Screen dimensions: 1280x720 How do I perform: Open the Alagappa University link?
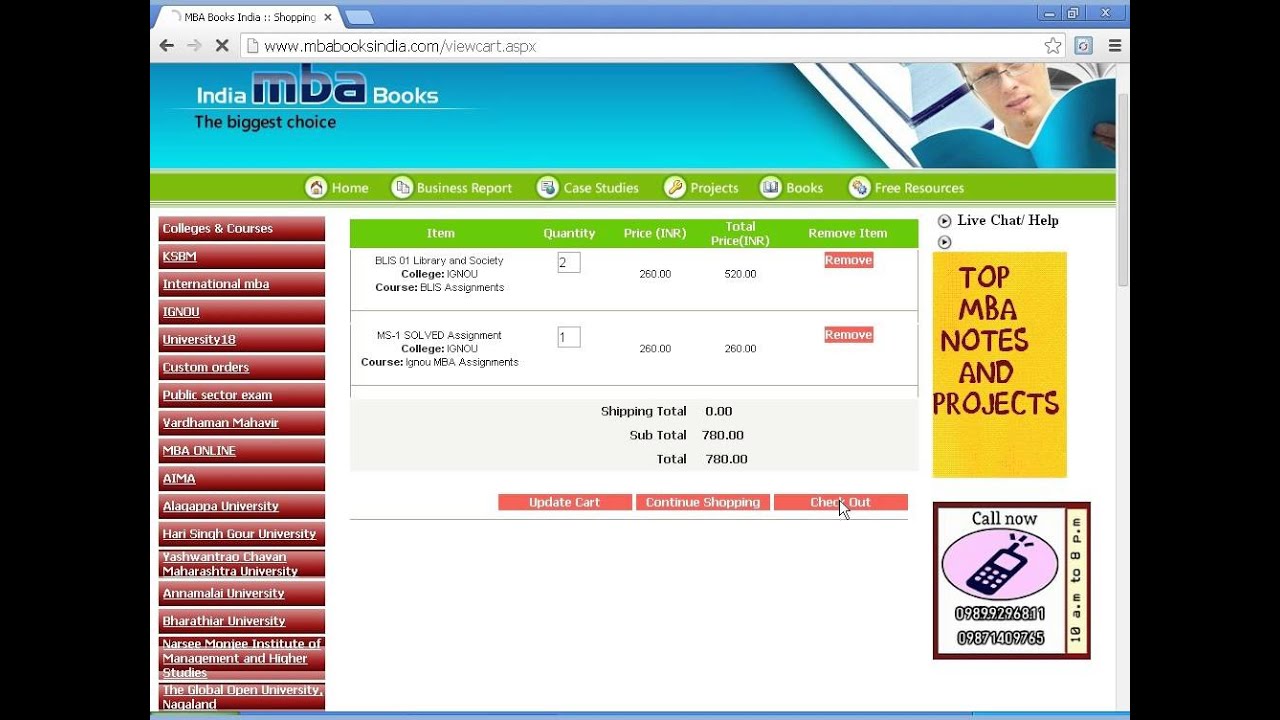point(242,506)
